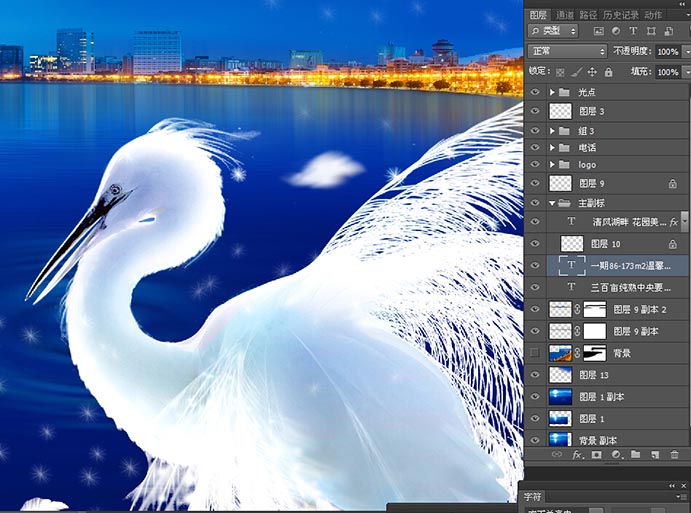The image size is (691, 513).
Task: Expand the logo group
Action: pos(552,164)
